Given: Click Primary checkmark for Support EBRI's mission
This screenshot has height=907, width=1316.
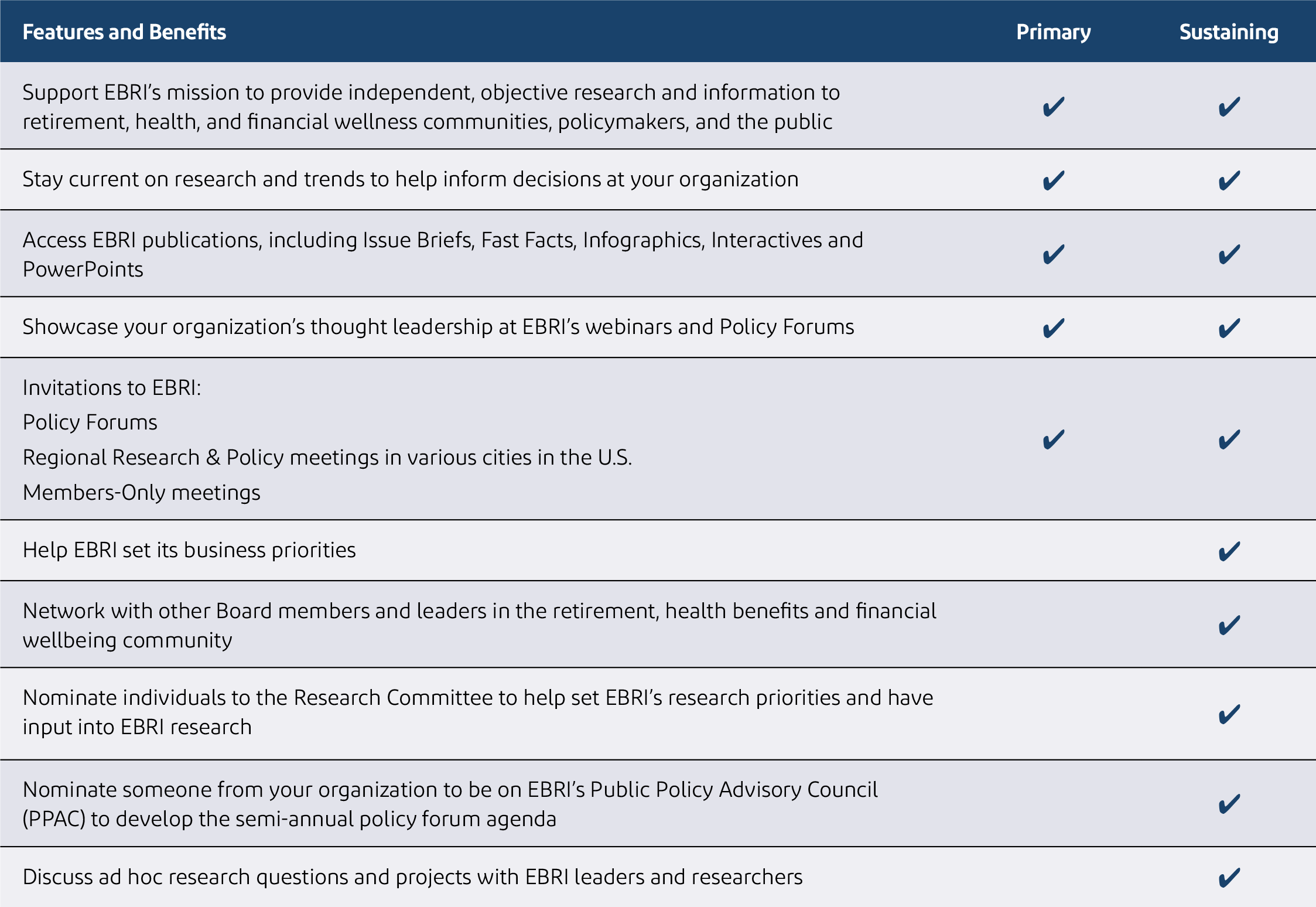Looking at the screenshot, I should (x=1054, y=107).
